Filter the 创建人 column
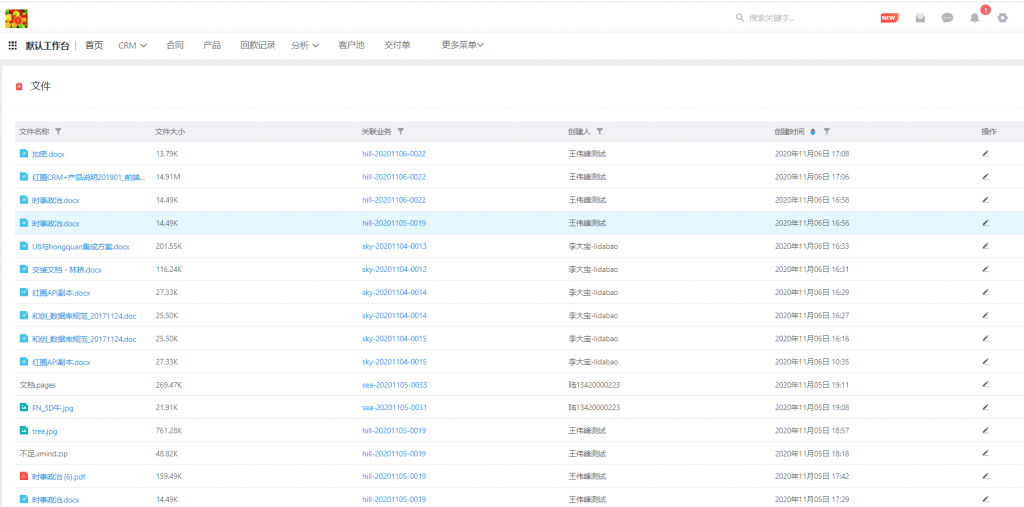 click(599, 131)
